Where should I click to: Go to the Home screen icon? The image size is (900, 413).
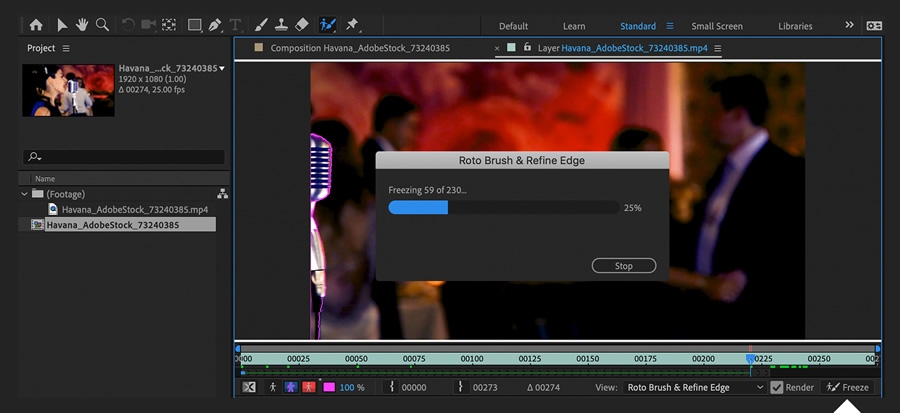(x=36, y=25)
